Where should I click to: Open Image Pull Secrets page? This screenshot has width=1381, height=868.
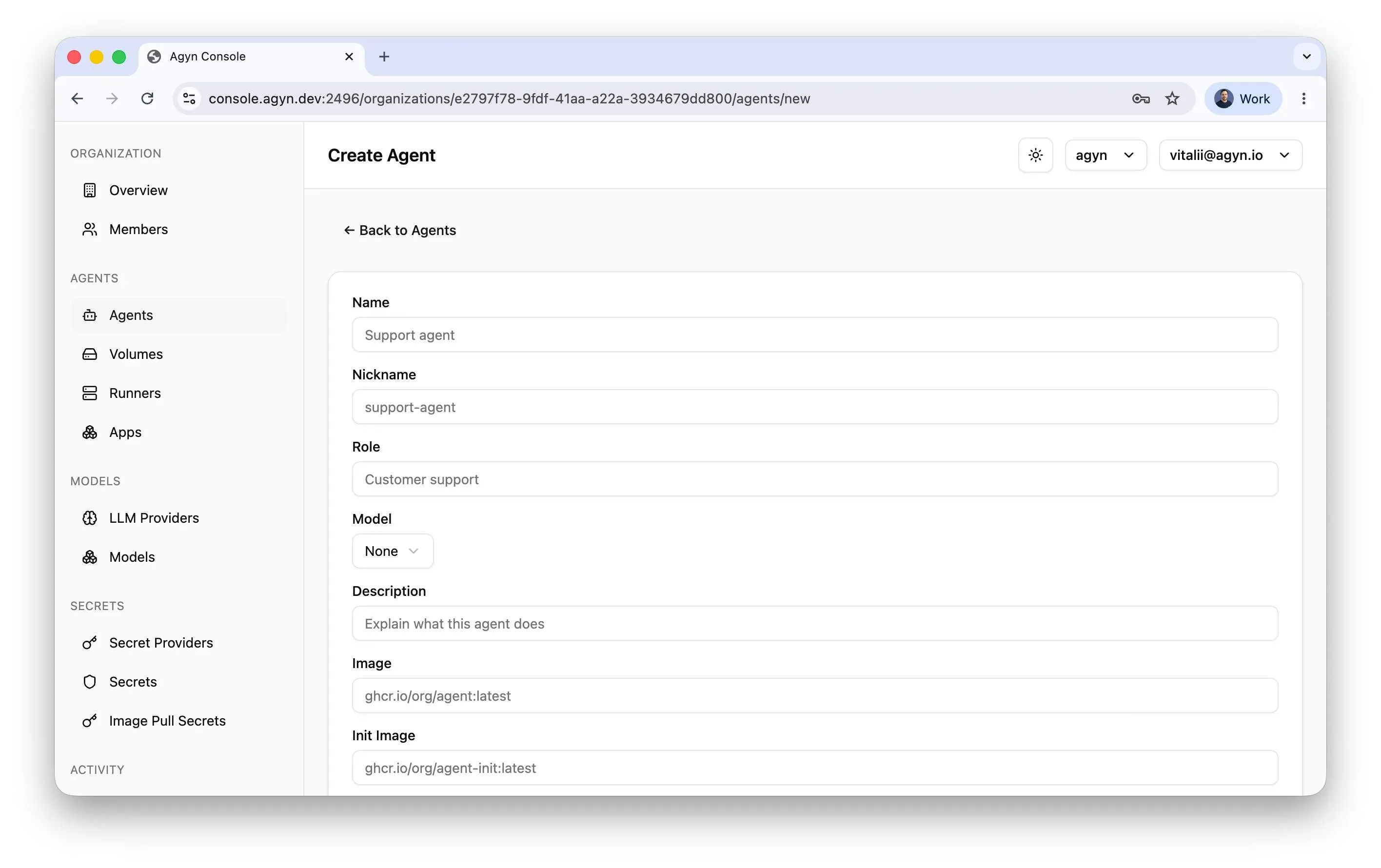tap(179, 721)
